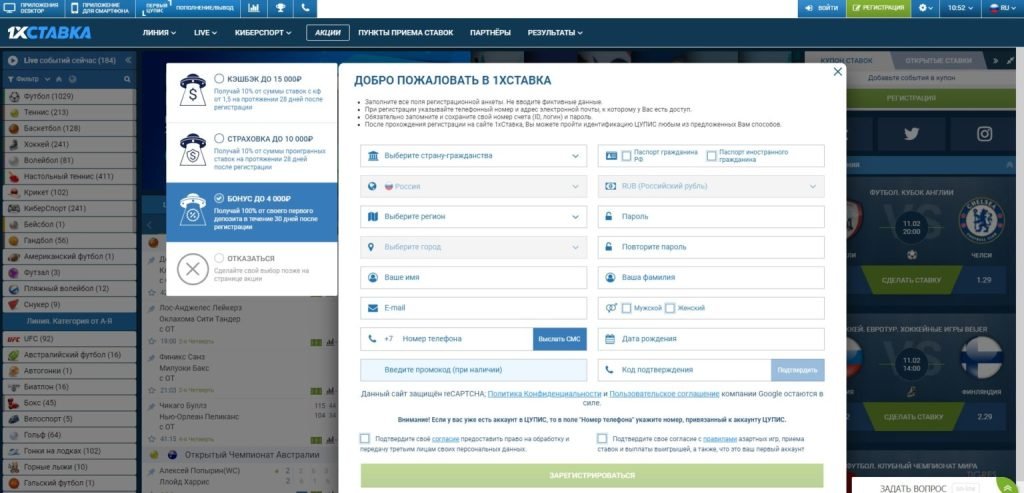Open Выберите регион dropdown
Image resolution: width=1024 pixels, height=493 pixels.
[x=473, y=216]
